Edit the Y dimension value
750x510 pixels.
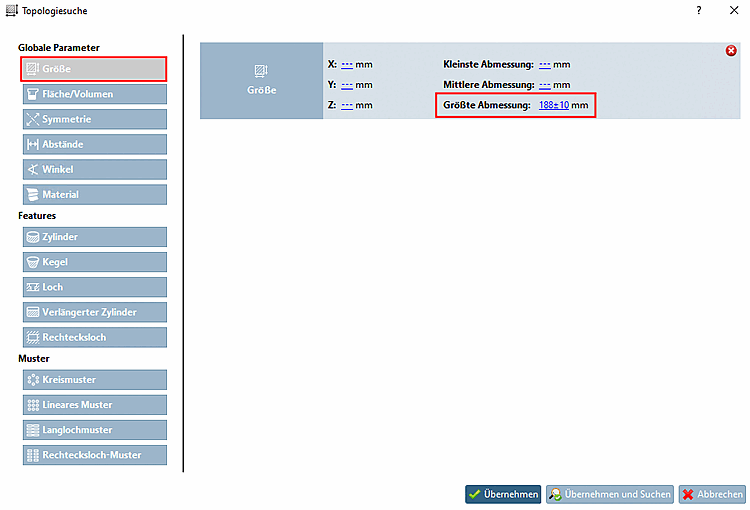click(x=347, y=85)
